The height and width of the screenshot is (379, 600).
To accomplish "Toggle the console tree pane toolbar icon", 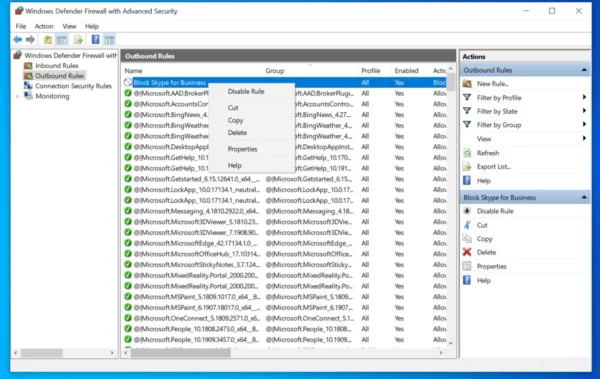I will click(x=62, y=39).
